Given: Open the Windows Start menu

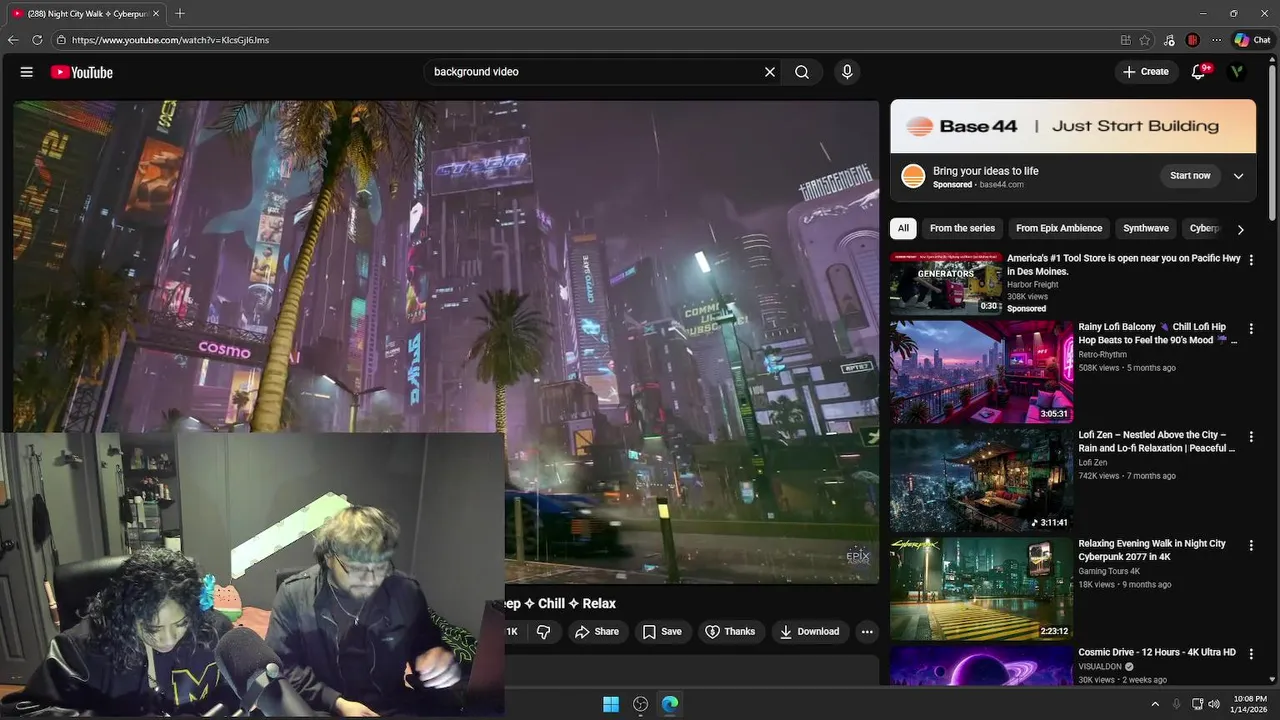Looking at the screenshot, I should click(611, 704).
